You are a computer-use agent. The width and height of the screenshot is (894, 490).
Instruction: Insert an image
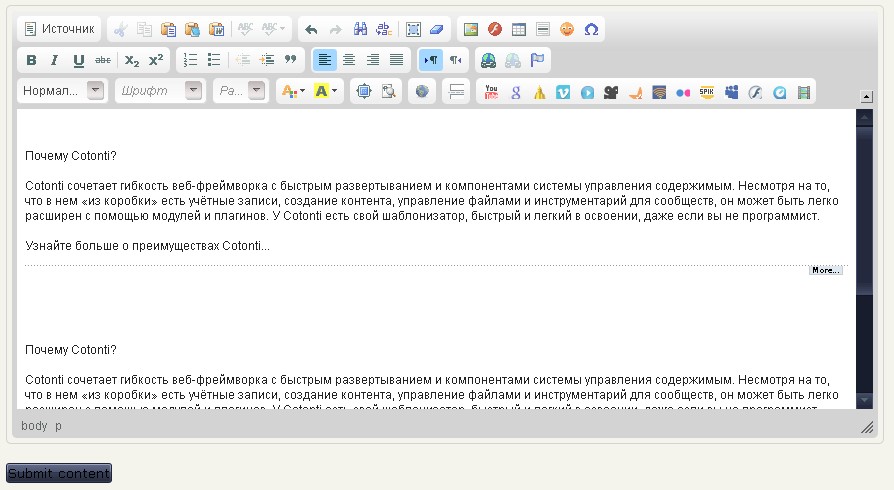(x=471, y=29)
